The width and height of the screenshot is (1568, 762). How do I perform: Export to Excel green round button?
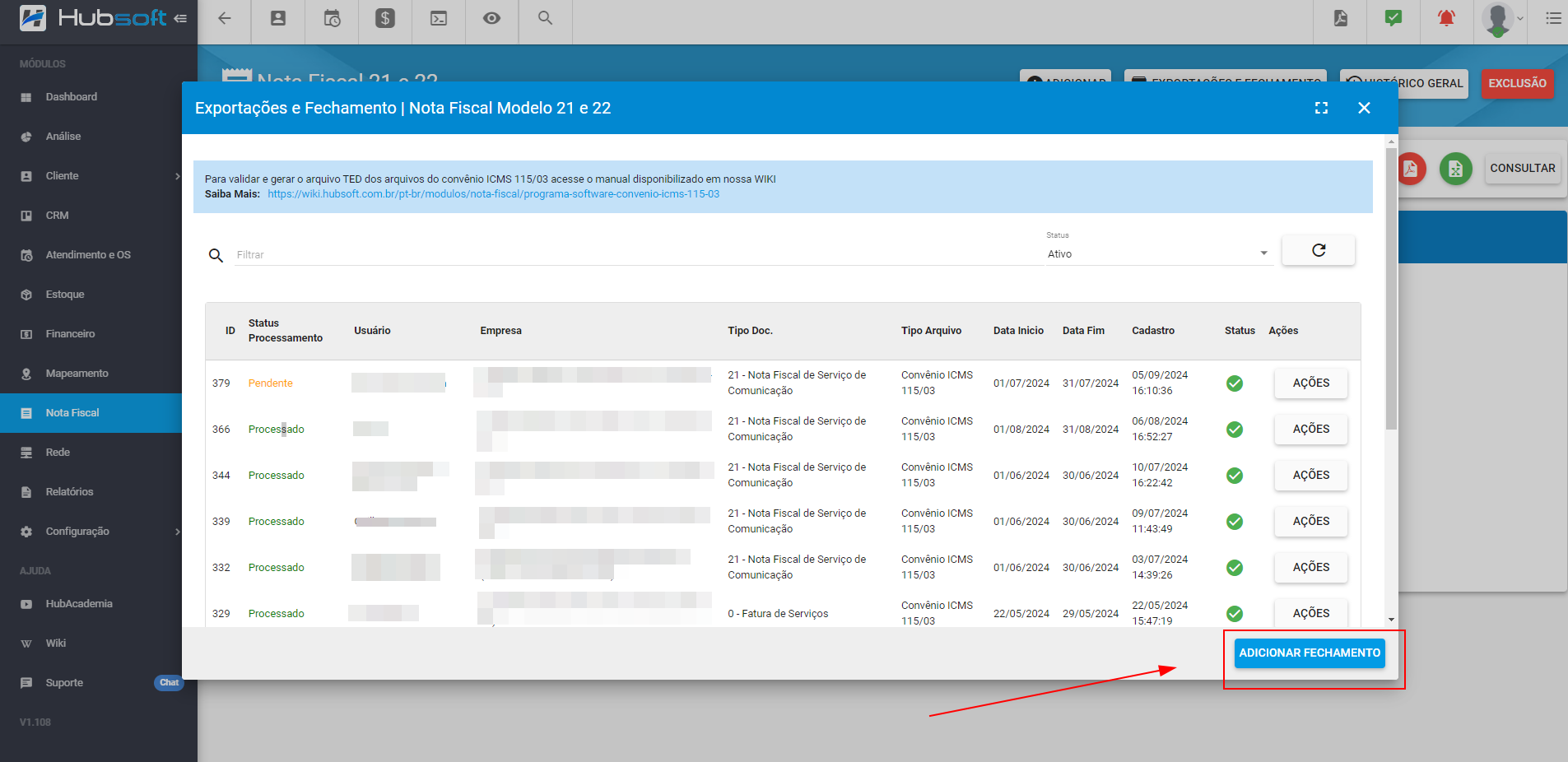(1455, 169)
